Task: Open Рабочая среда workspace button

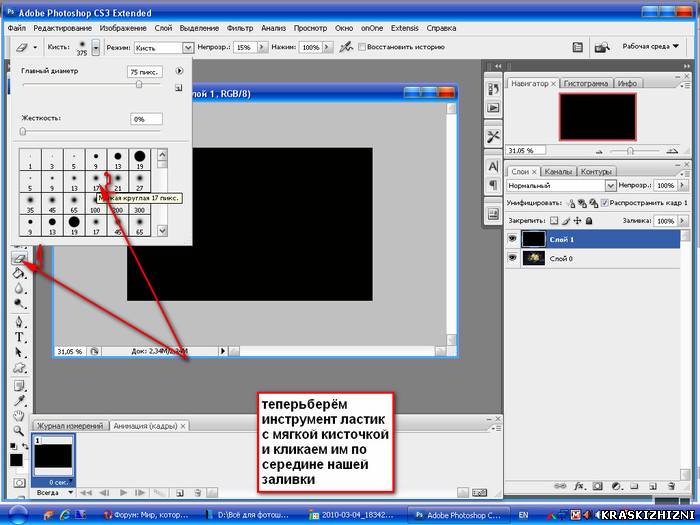Action: pos(650,46)
